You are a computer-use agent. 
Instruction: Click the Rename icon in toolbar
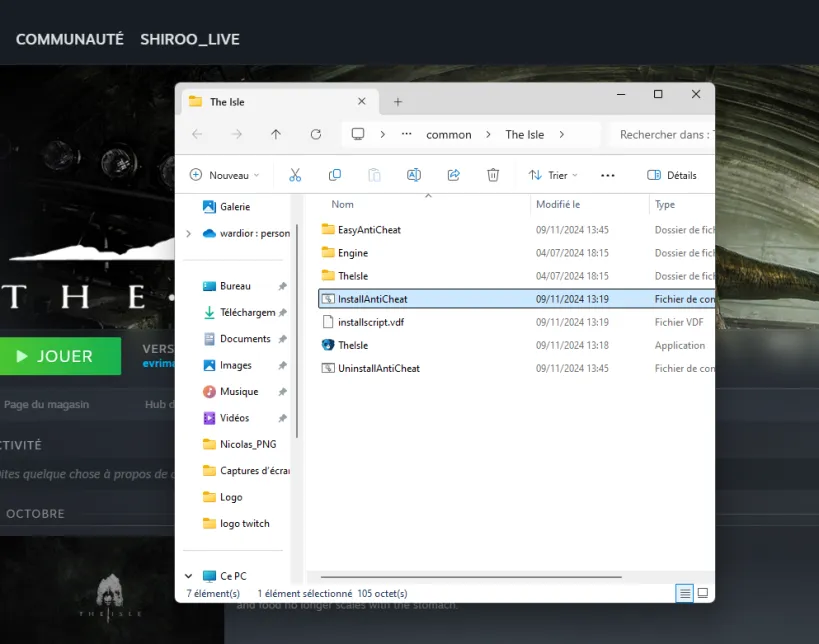[x=414, y=175]
